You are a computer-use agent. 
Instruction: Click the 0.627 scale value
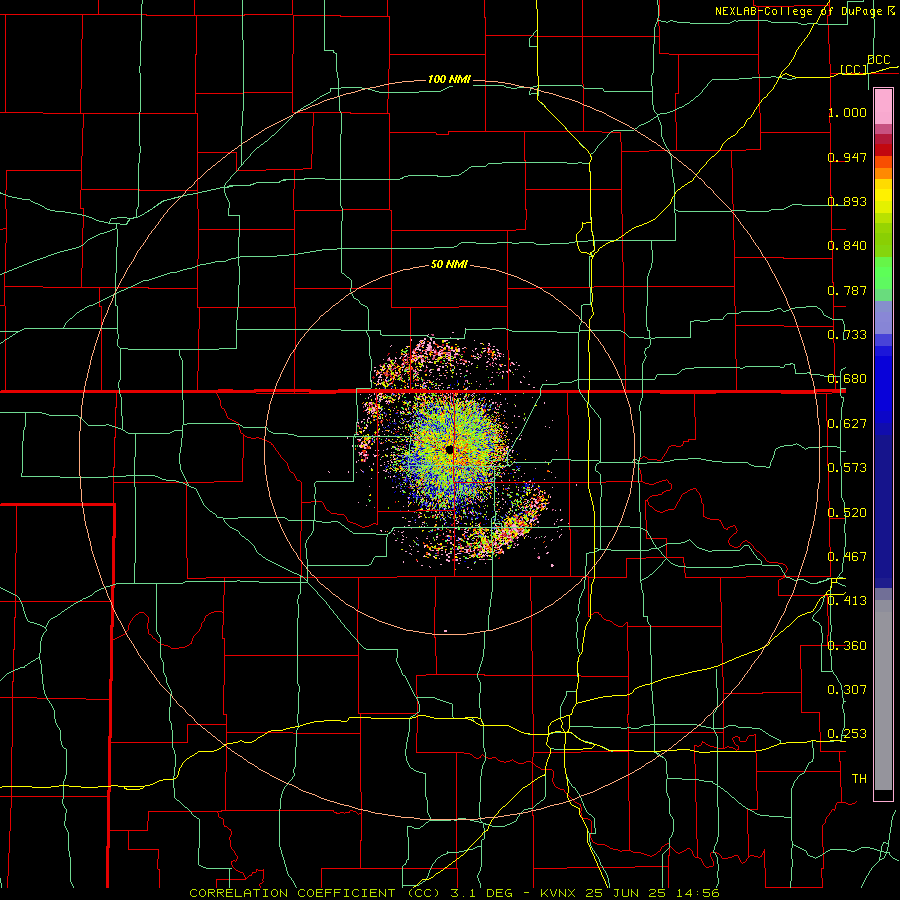click(x=847, y=424)
